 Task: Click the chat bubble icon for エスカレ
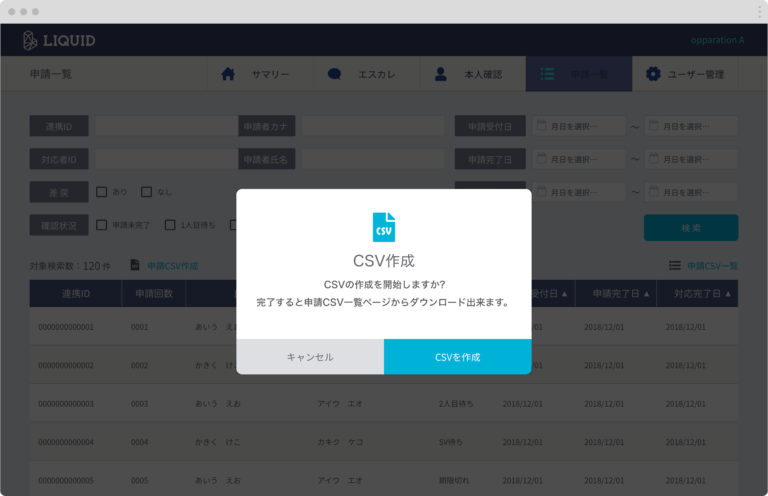[334, 74]
